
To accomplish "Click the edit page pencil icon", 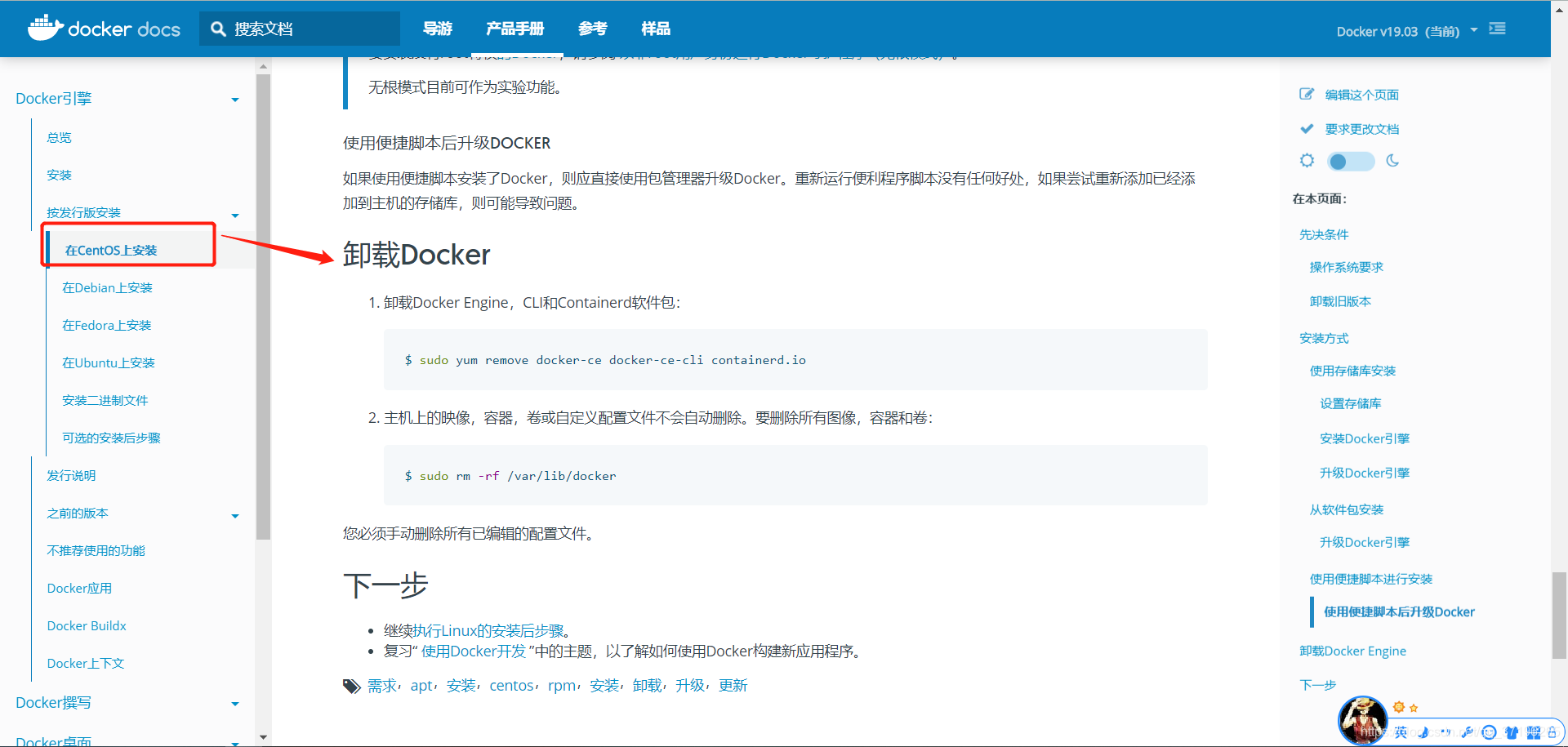I will click(x=1307, y=94).
